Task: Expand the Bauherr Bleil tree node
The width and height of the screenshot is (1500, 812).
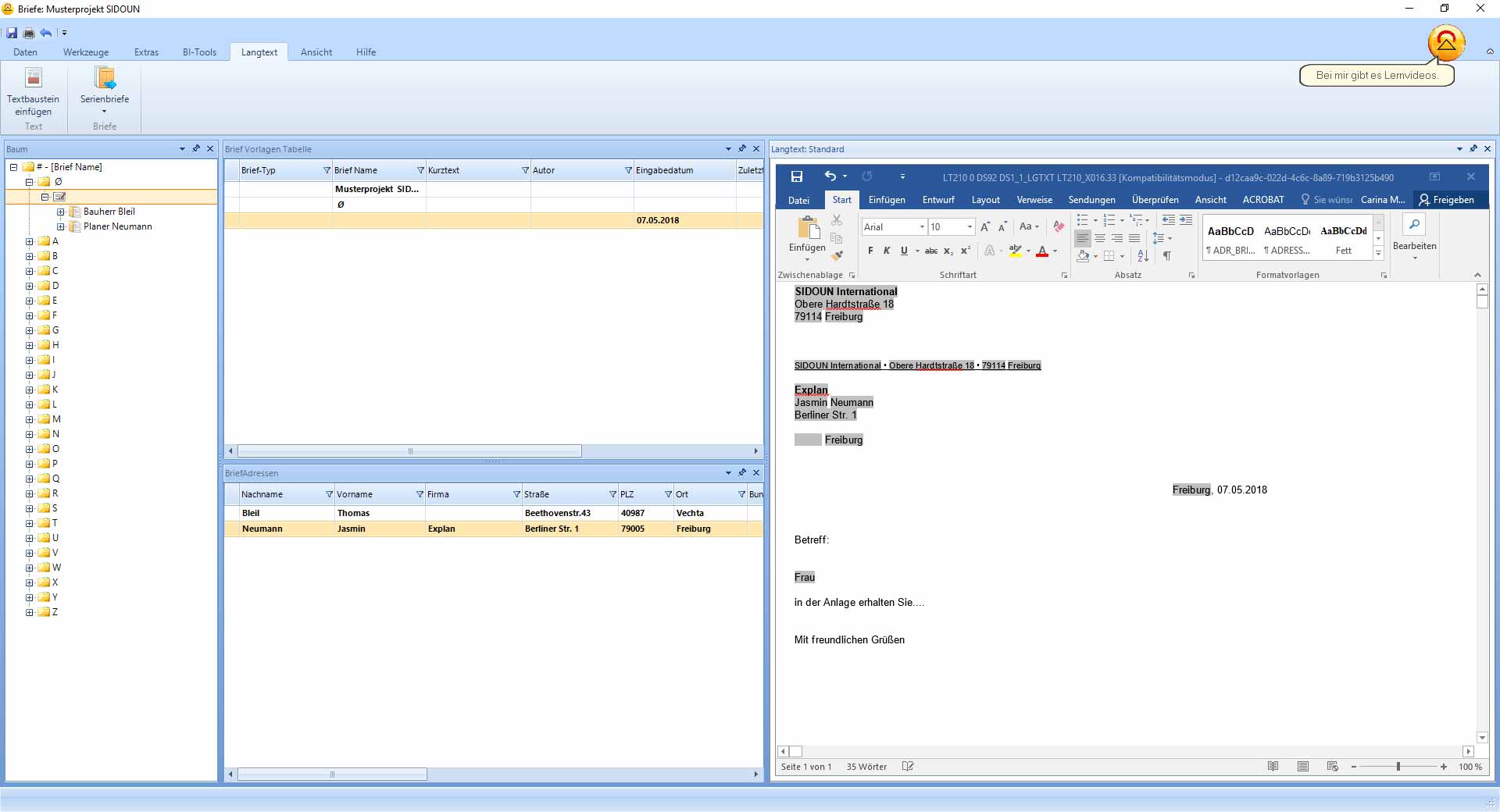Action: [60, 212]
